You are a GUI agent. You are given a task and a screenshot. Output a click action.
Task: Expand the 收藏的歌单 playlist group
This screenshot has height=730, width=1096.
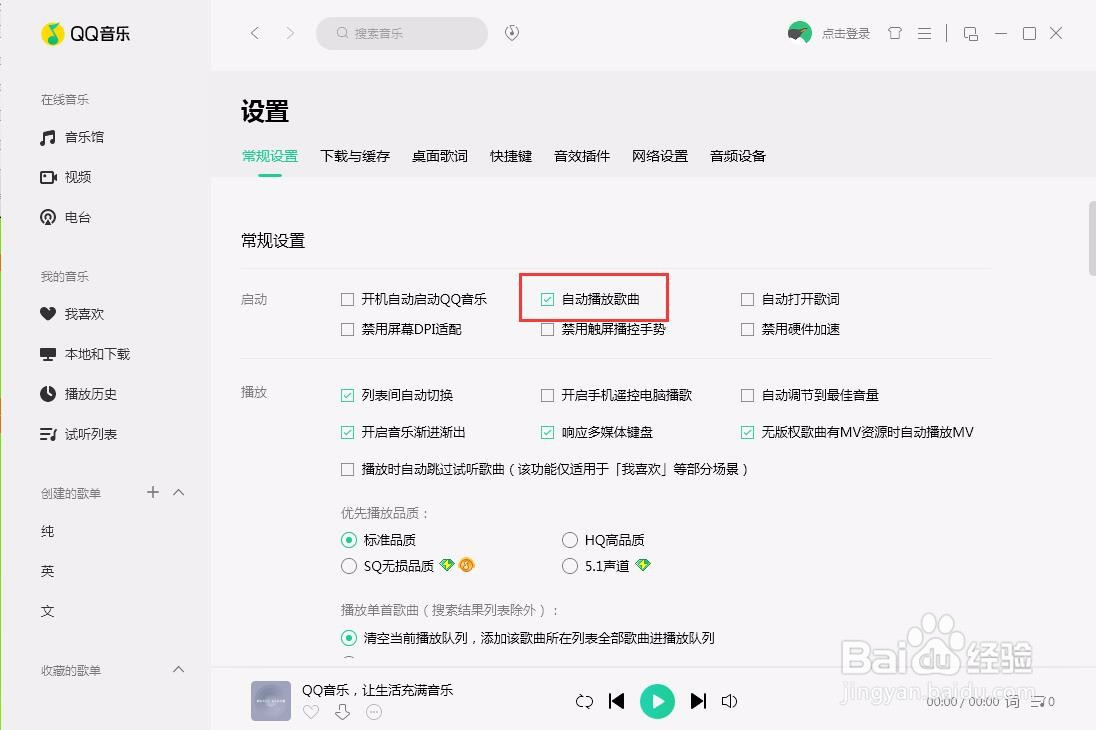[x=178, y=670]
